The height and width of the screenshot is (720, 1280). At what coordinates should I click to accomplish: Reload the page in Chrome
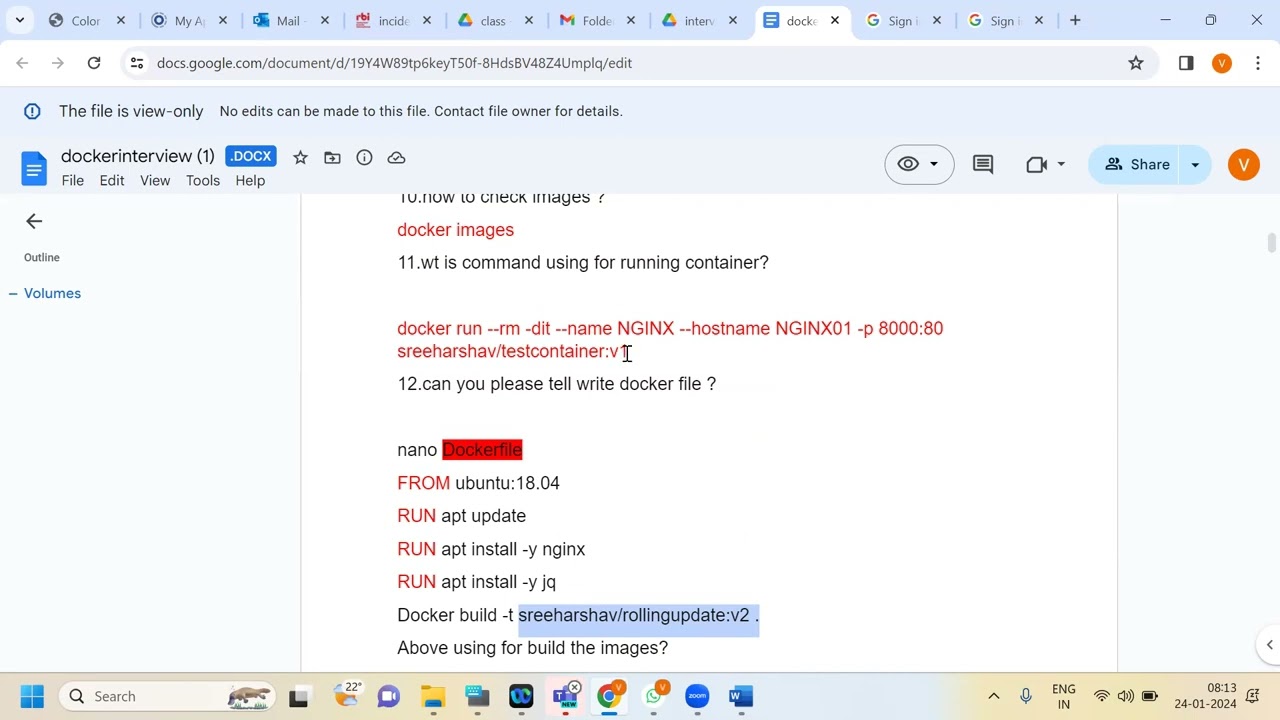(x=94, y=63)
